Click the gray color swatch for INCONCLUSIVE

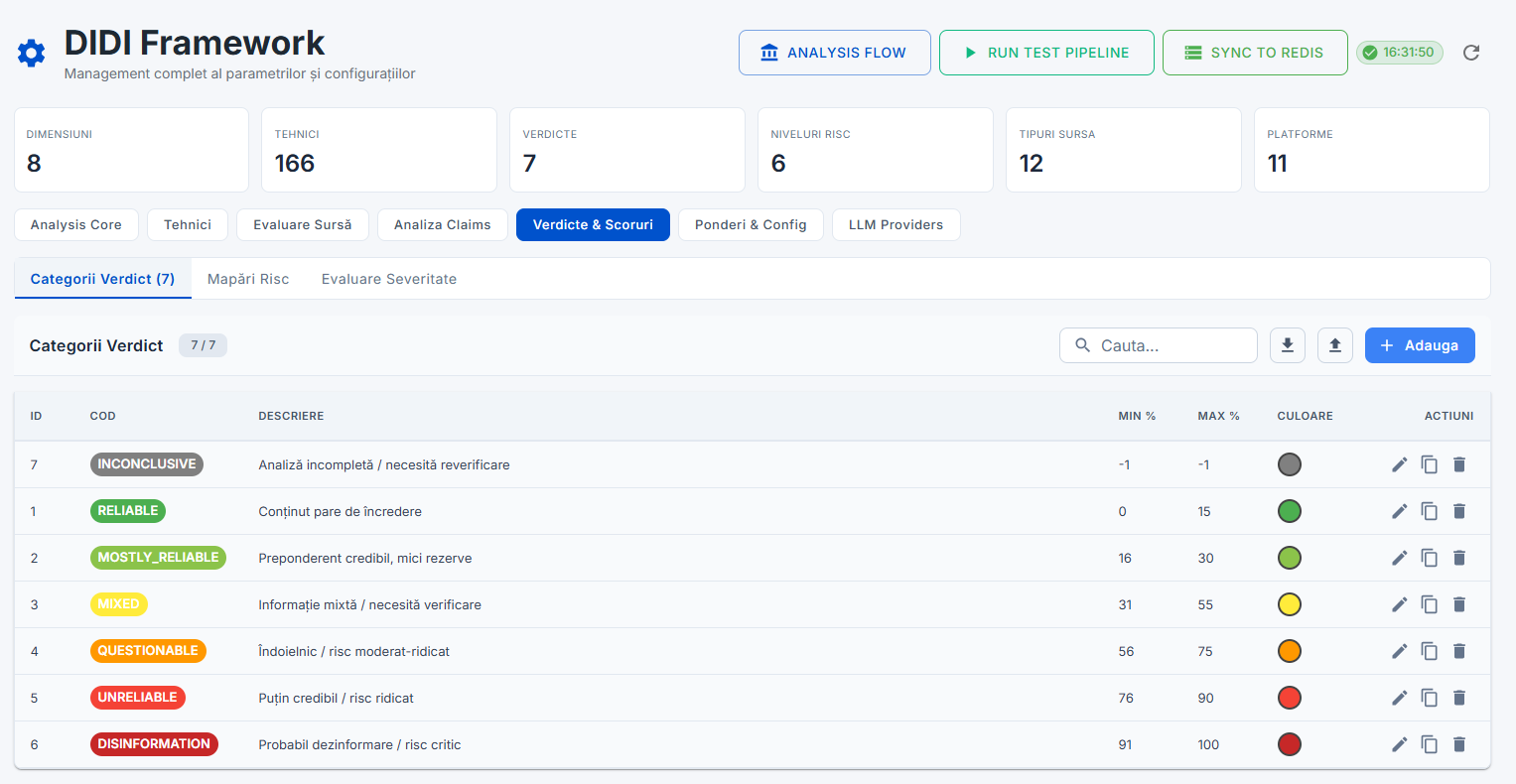click(1290, 464)
